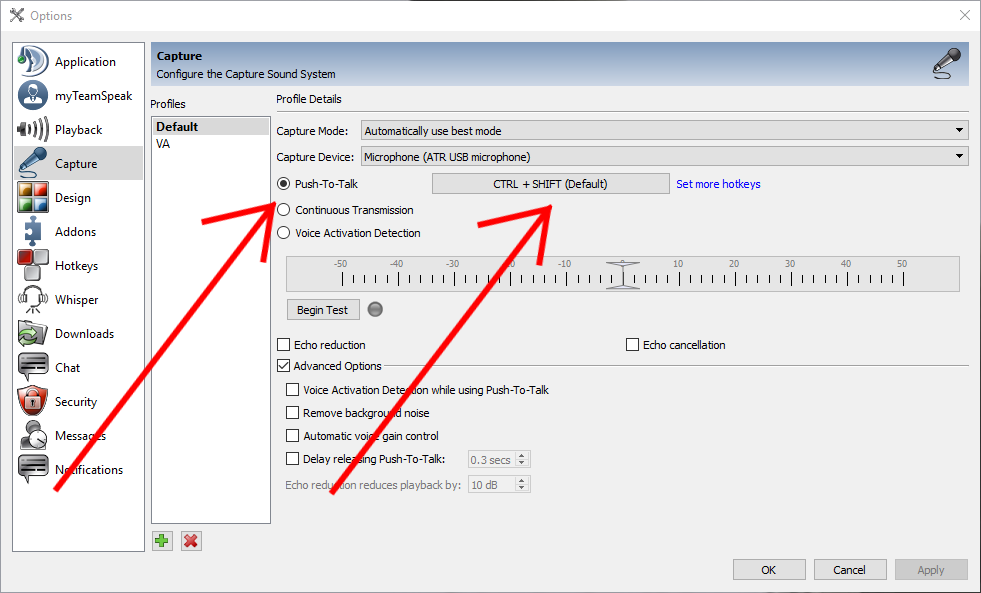Image resolution: width=981 pixels, height=593 pixels.
Task: Select the VA capture profile
Action: (211, 144)
